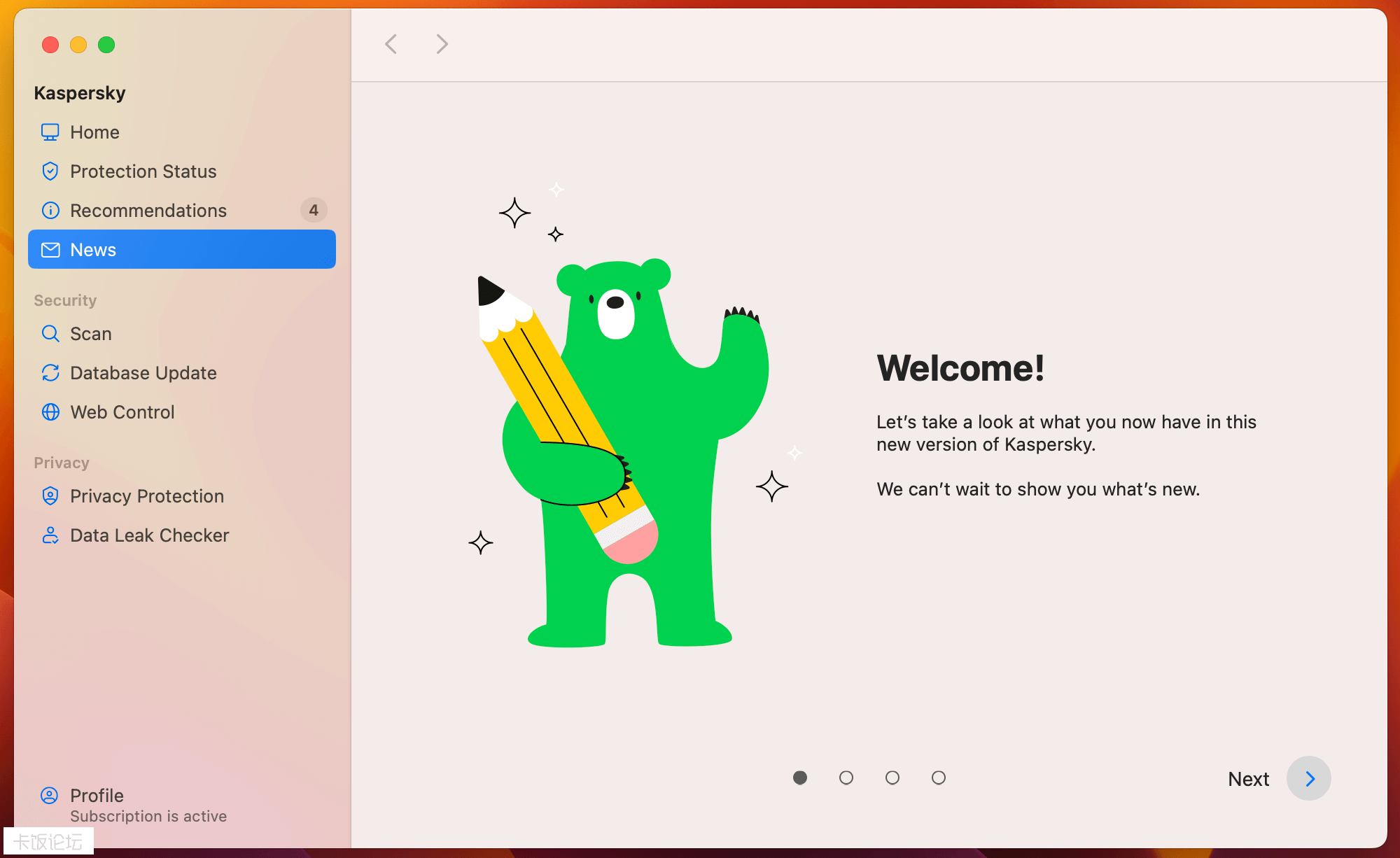Open the Home section
This screenshot has width=1400, height=858.
[182, 132]
